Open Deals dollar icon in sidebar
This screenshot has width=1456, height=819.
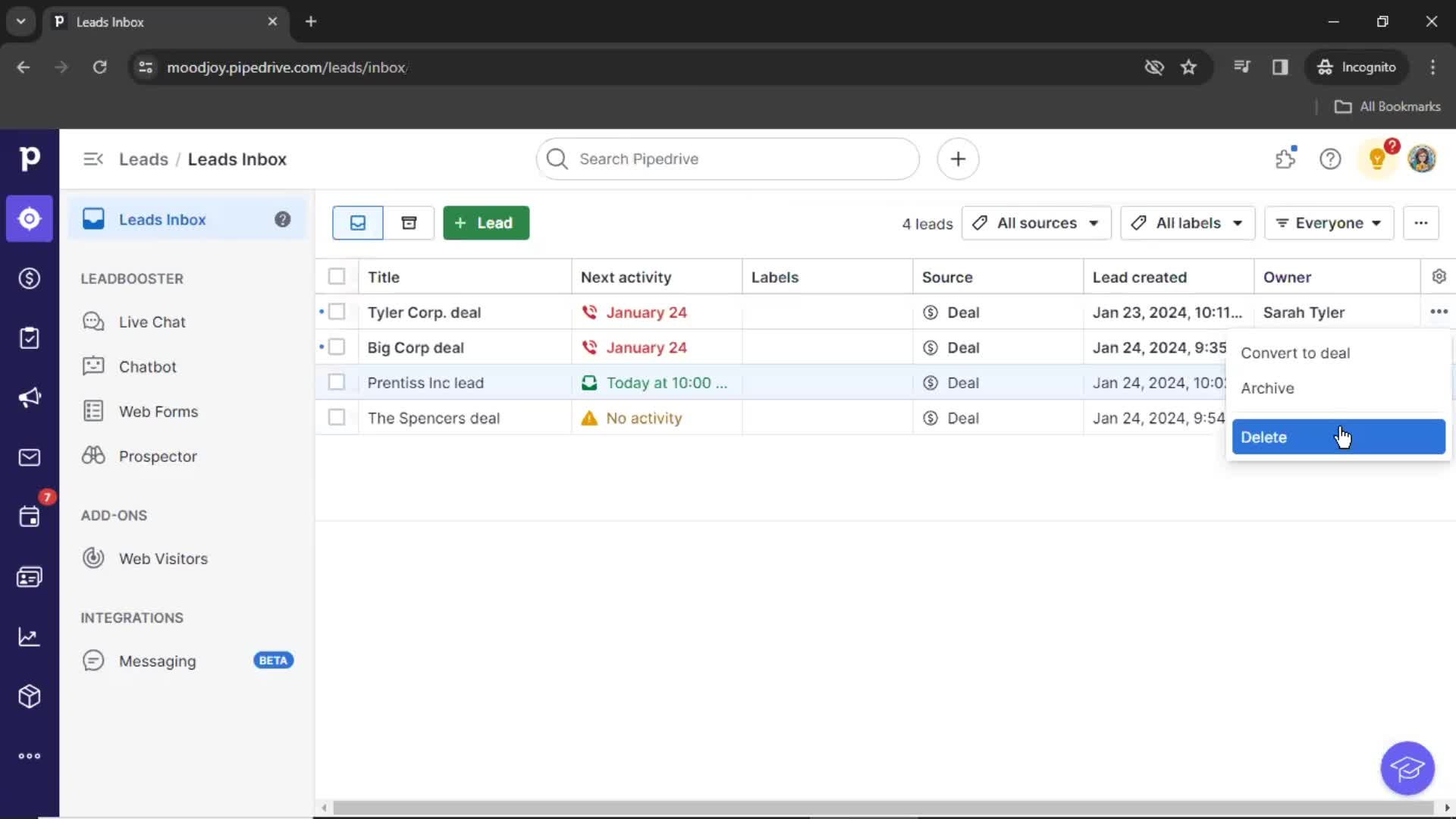tap(30, 278)
